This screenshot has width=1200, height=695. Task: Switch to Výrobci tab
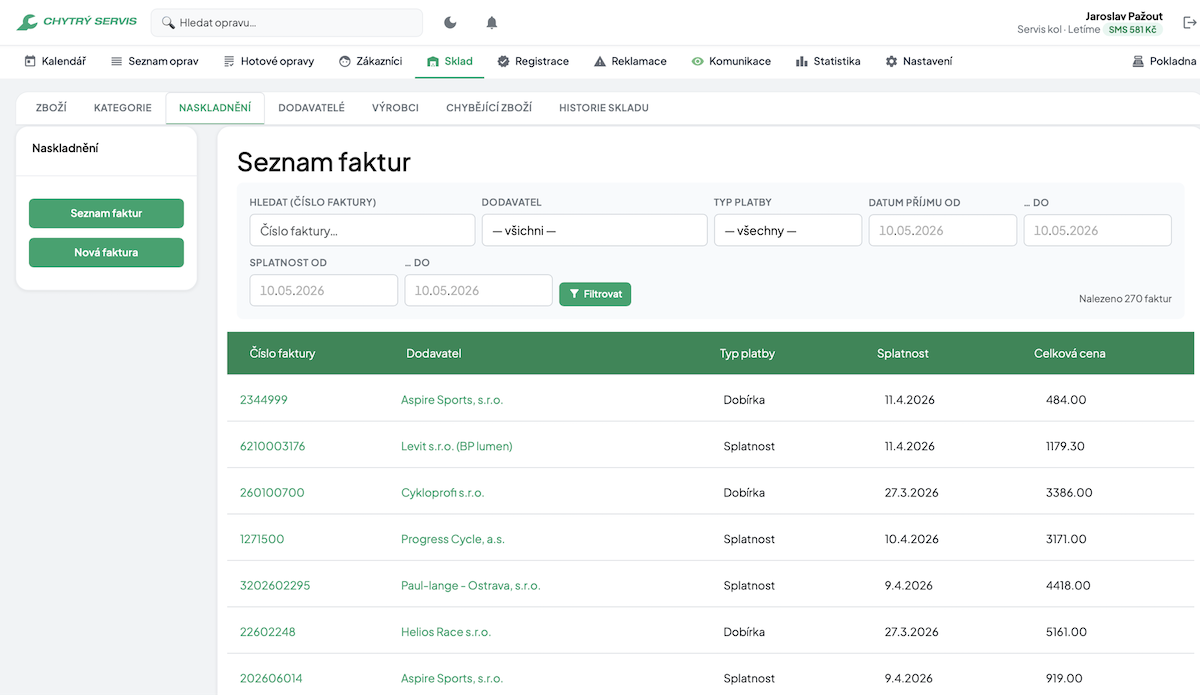coord(395,107)
